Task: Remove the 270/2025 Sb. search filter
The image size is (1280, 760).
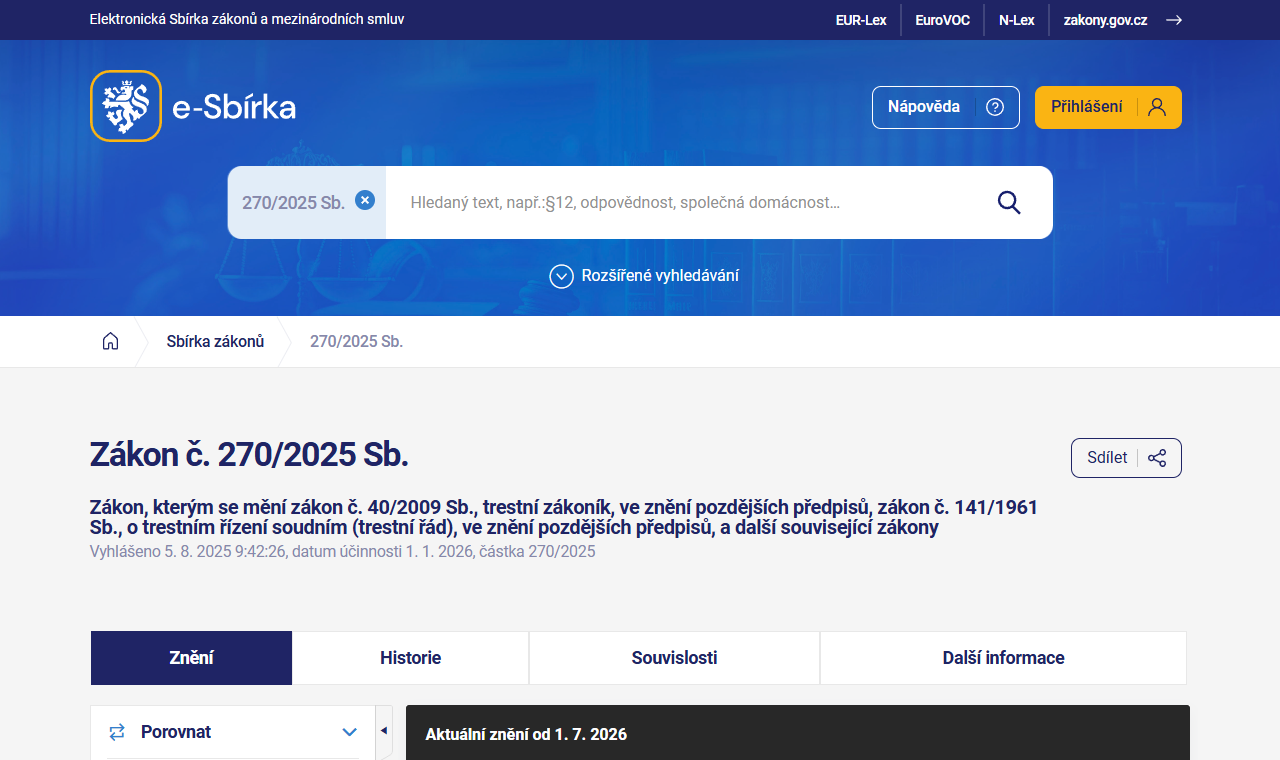Action: pyautogui.click(x=365, y=200)
